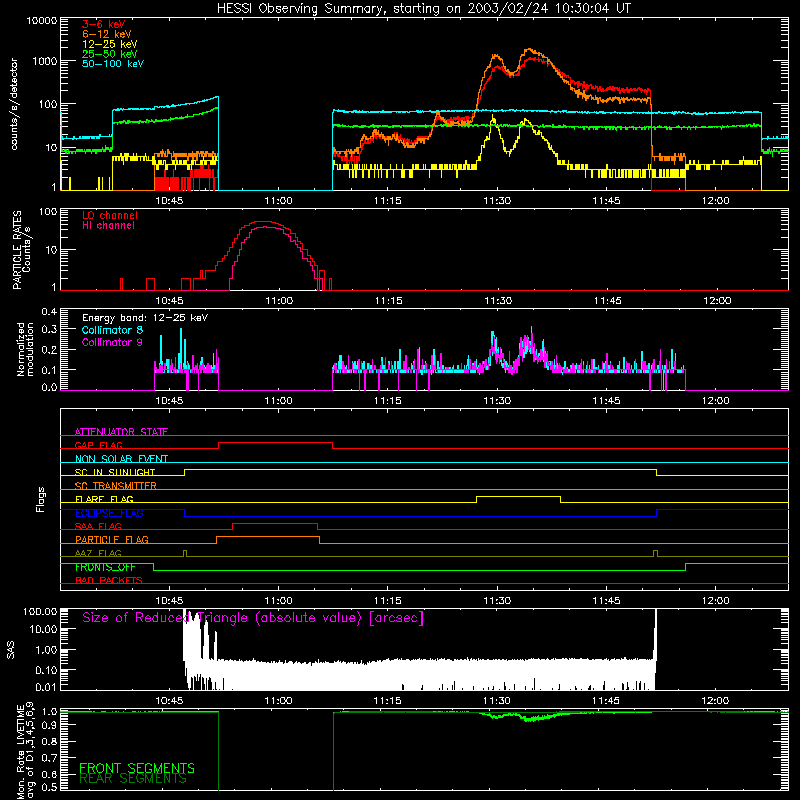
Task: Select the 6-12 keV legend label
Action: (x=107, y=34)
